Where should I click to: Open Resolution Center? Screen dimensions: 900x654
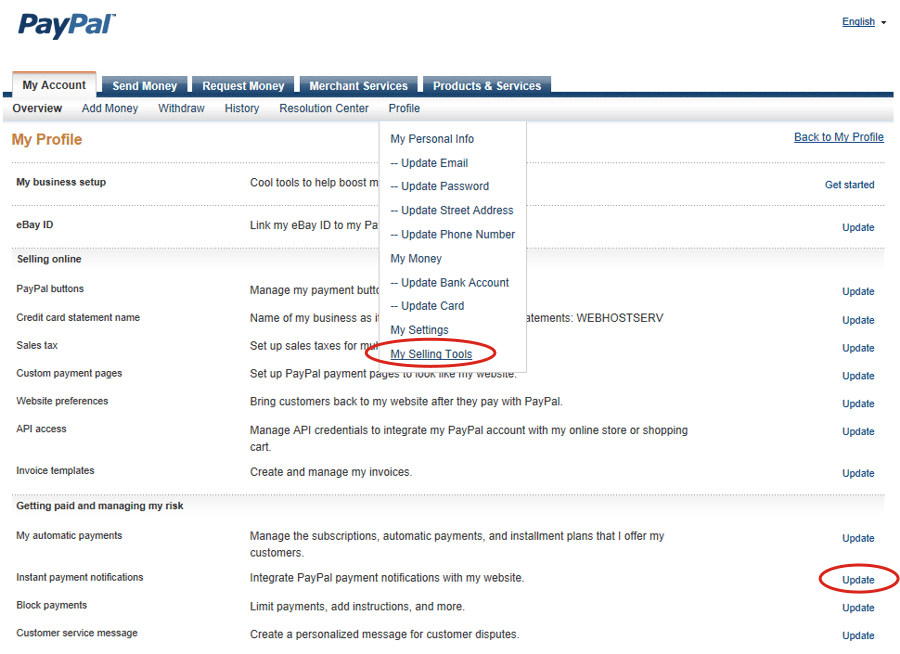pos(324,108)
